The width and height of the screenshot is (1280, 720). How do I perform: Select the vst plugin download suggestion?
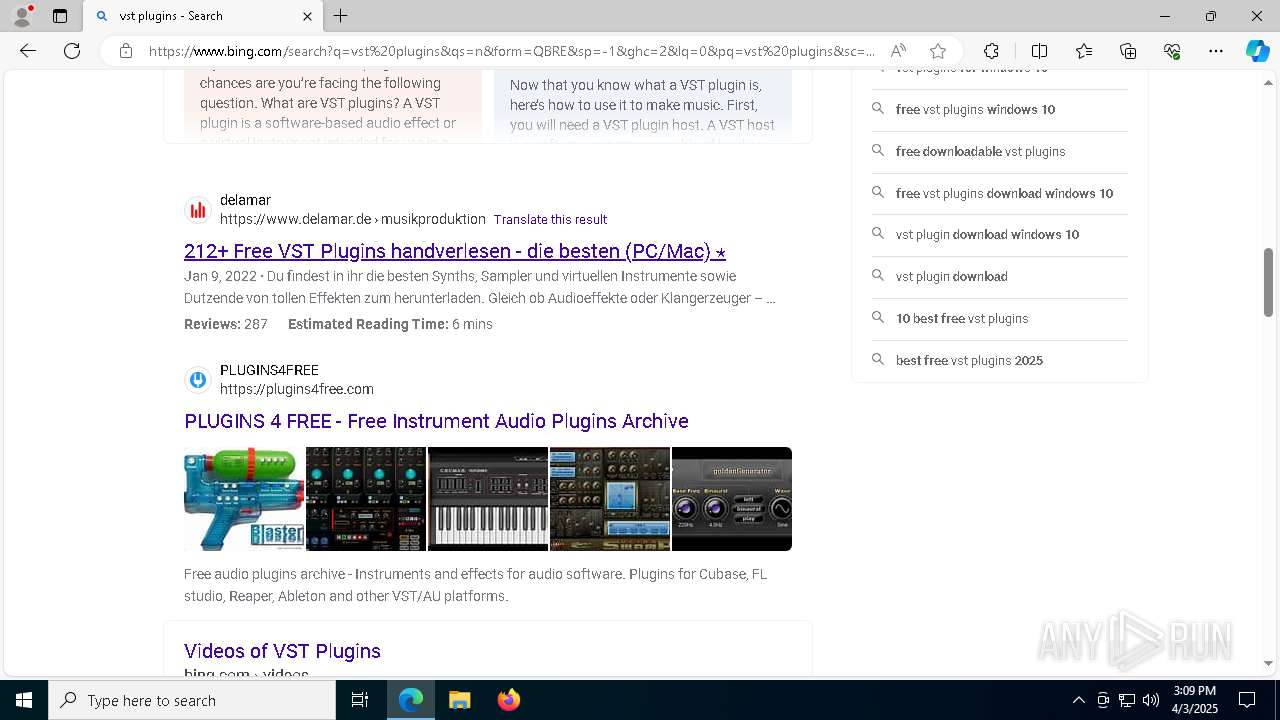coord(1000,277)
